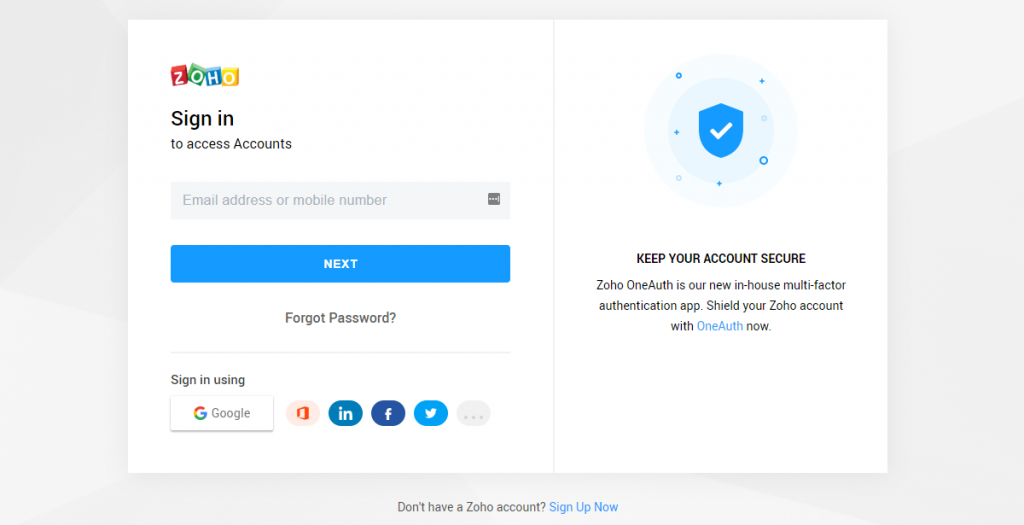Click the "to access Accounts" subtitle

231,144
